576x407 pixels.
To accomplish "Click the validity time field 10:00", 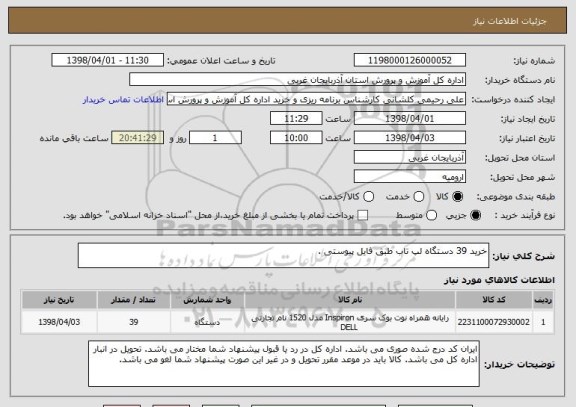I will (296, 138).
